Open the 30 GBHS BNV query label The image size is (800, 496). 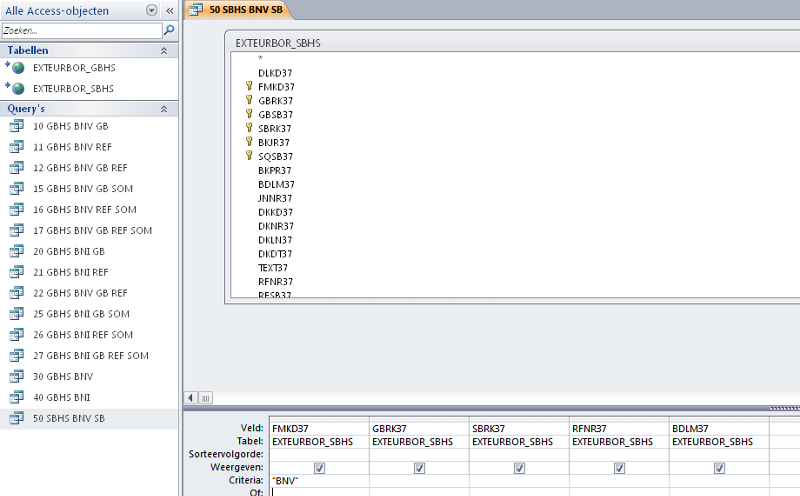[x=63, y=377]
